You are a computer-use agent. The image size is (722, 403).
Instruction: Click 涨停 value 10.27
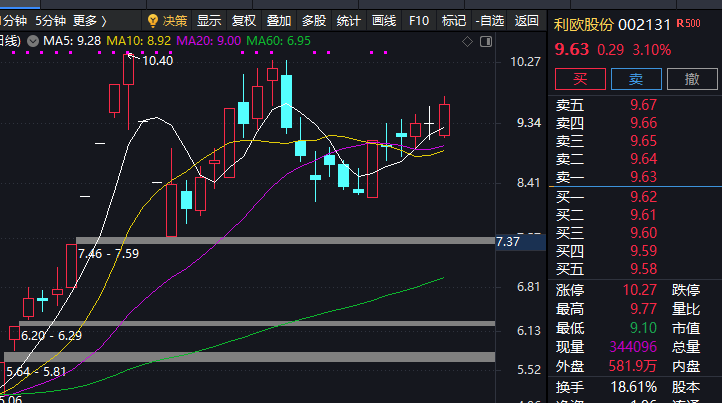640,290
